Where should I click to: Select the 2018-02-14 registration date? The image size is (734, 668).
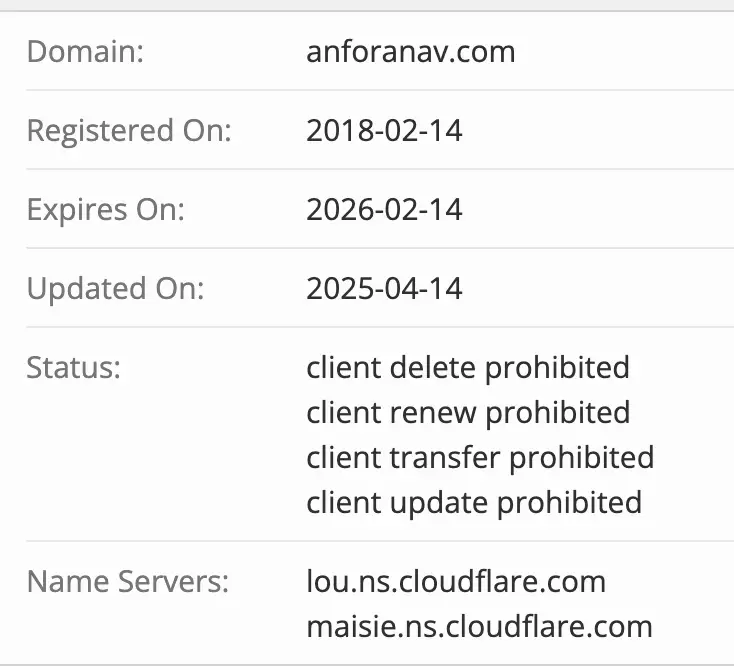pyautogui.click(x=385, y=130)
